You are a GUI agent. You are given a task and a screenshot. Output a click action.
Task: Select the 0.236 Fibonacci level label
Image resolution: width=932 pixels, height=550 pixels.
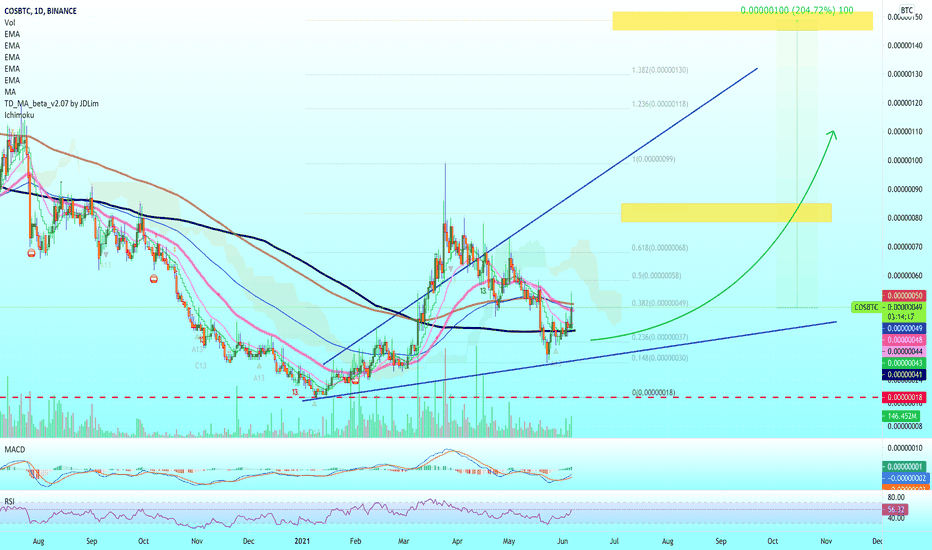coord(660,337)
